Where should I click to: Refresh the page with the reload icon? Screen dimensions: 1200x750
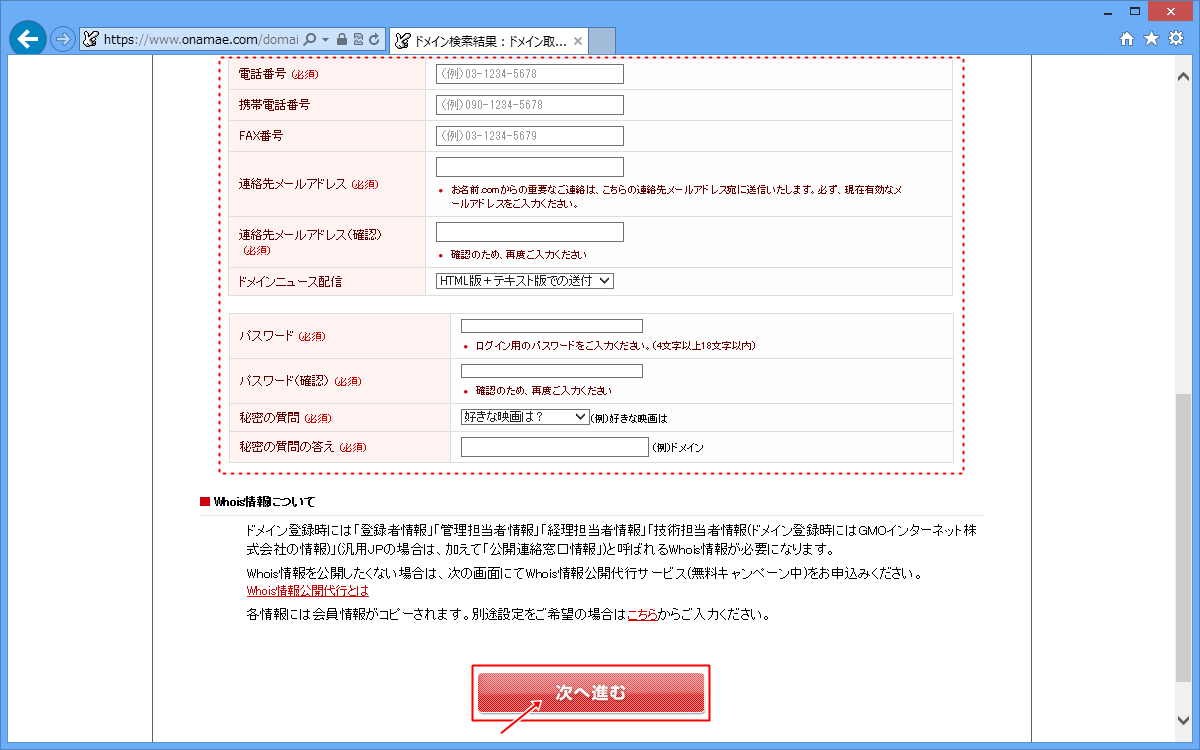372,37
